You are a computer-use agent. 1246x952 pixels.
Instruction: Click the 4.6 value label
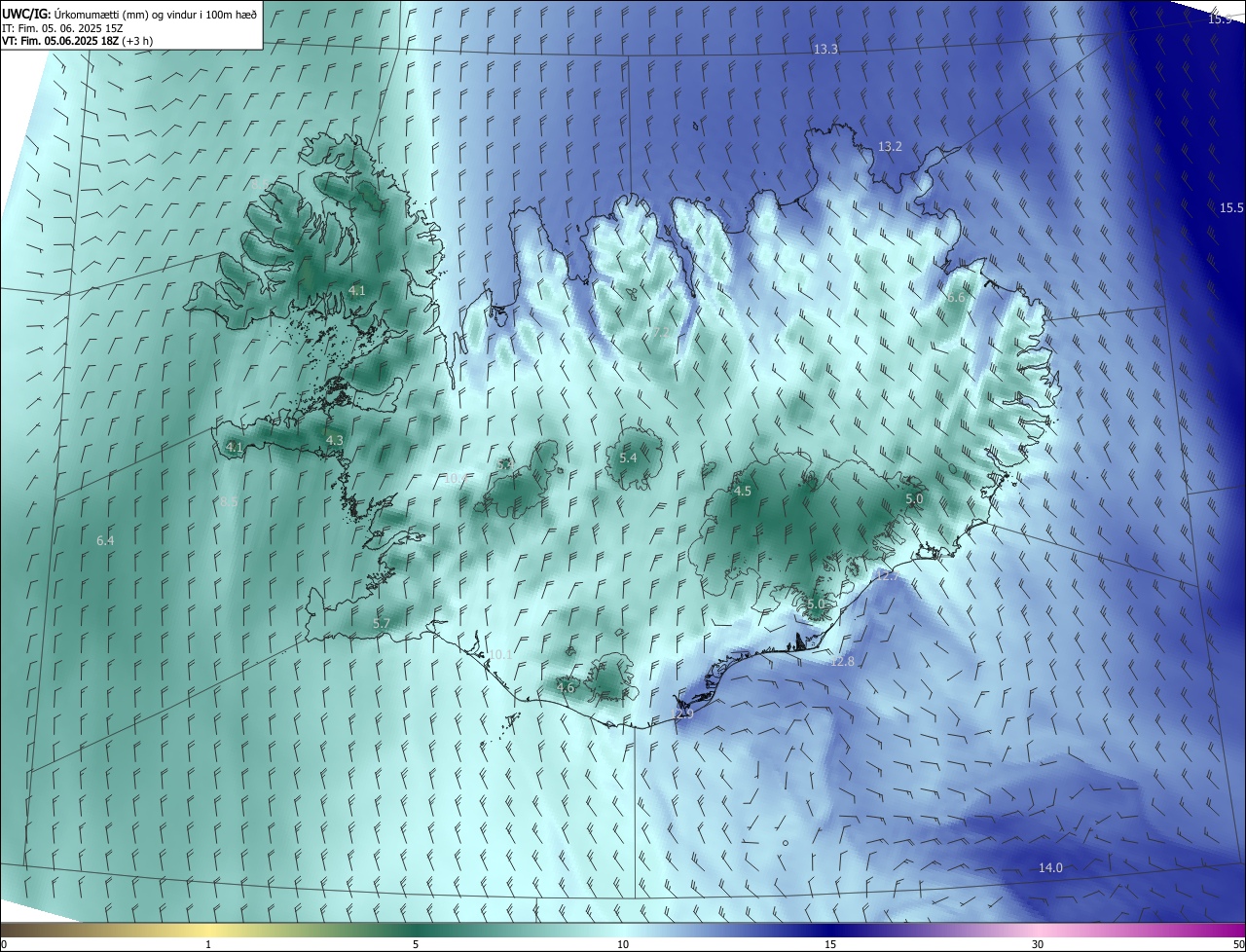[566, 688]
